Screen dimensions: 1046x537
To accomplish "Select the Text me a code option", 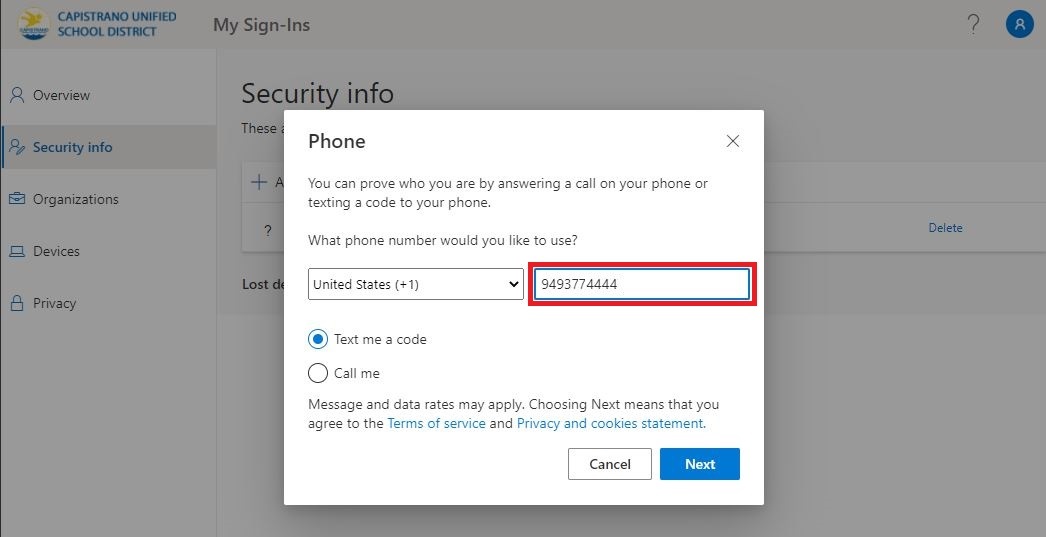I will (x=318, y=339).
